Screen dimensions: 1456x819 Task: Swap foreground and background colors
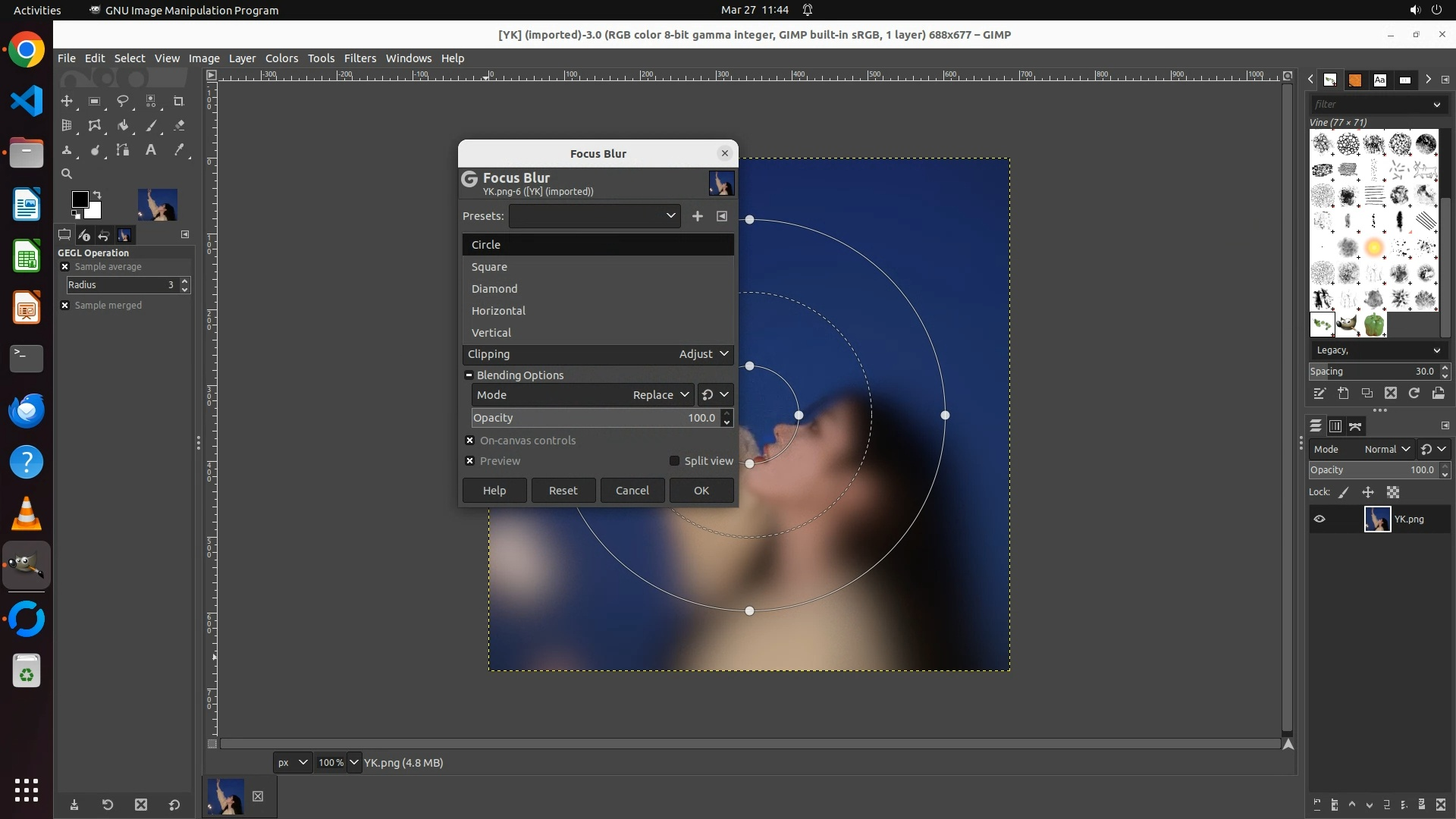click(x=97, y=195)
